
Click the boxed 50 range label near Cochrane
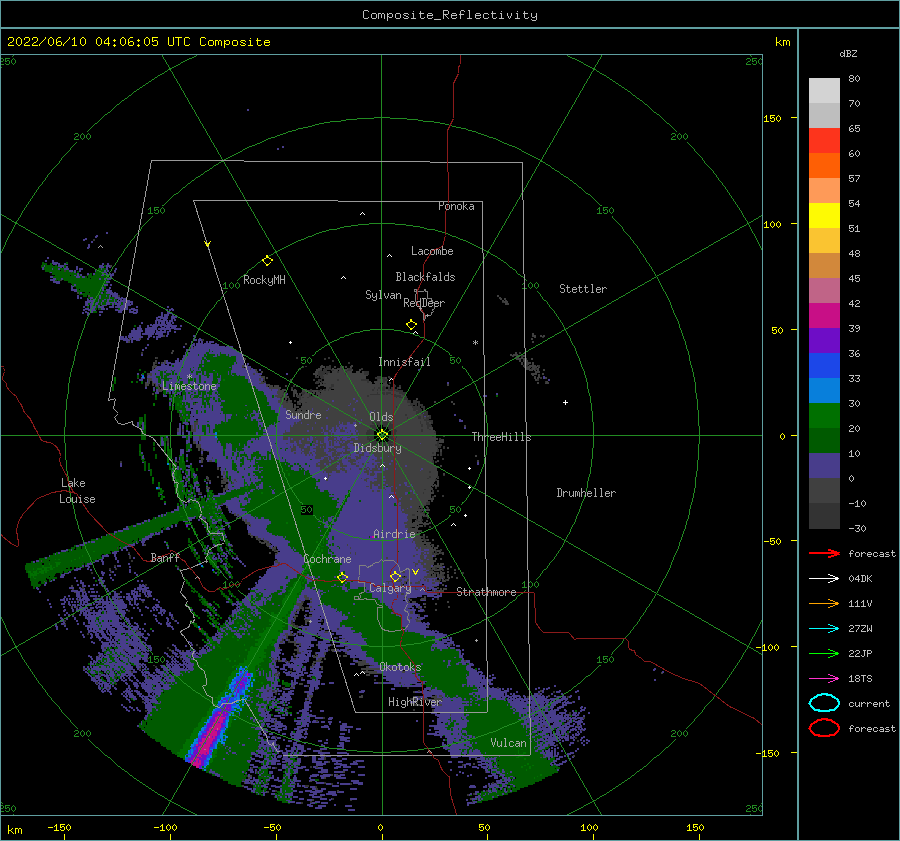(307, 510)
